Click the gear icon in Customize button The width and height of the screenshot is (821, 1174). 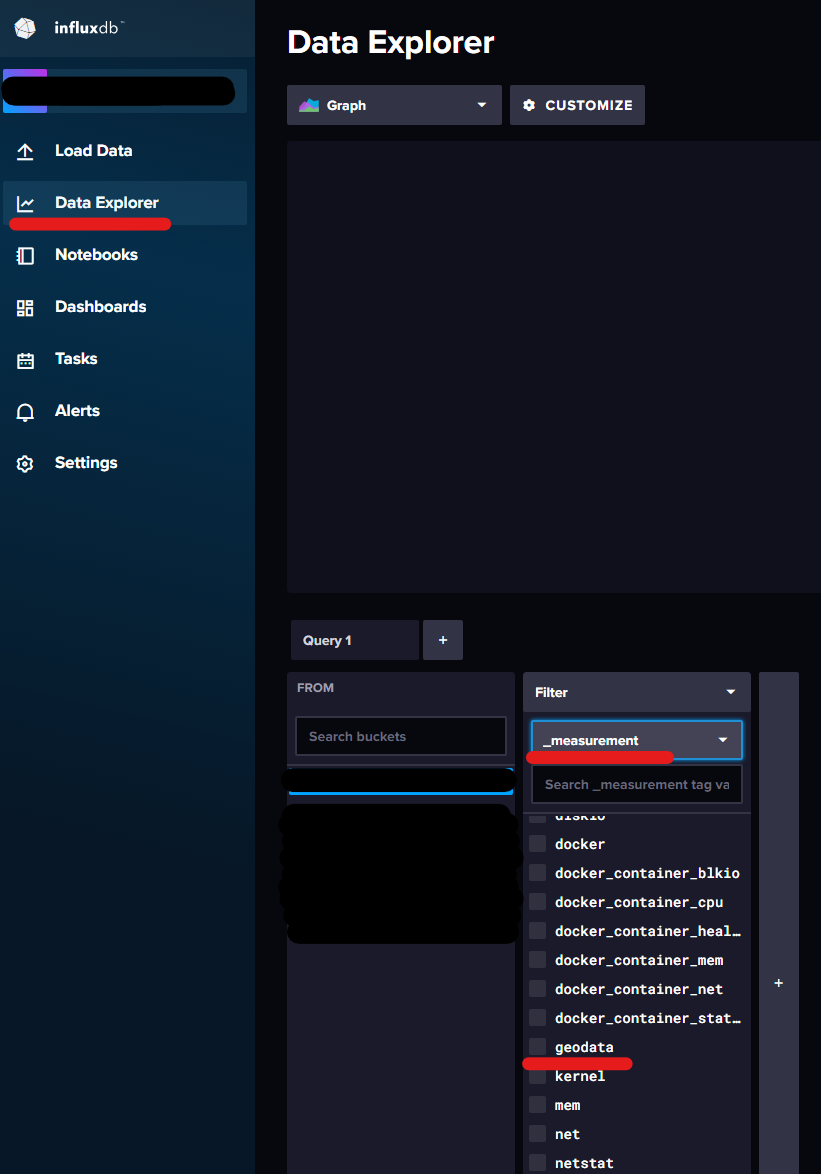(529, 106)
